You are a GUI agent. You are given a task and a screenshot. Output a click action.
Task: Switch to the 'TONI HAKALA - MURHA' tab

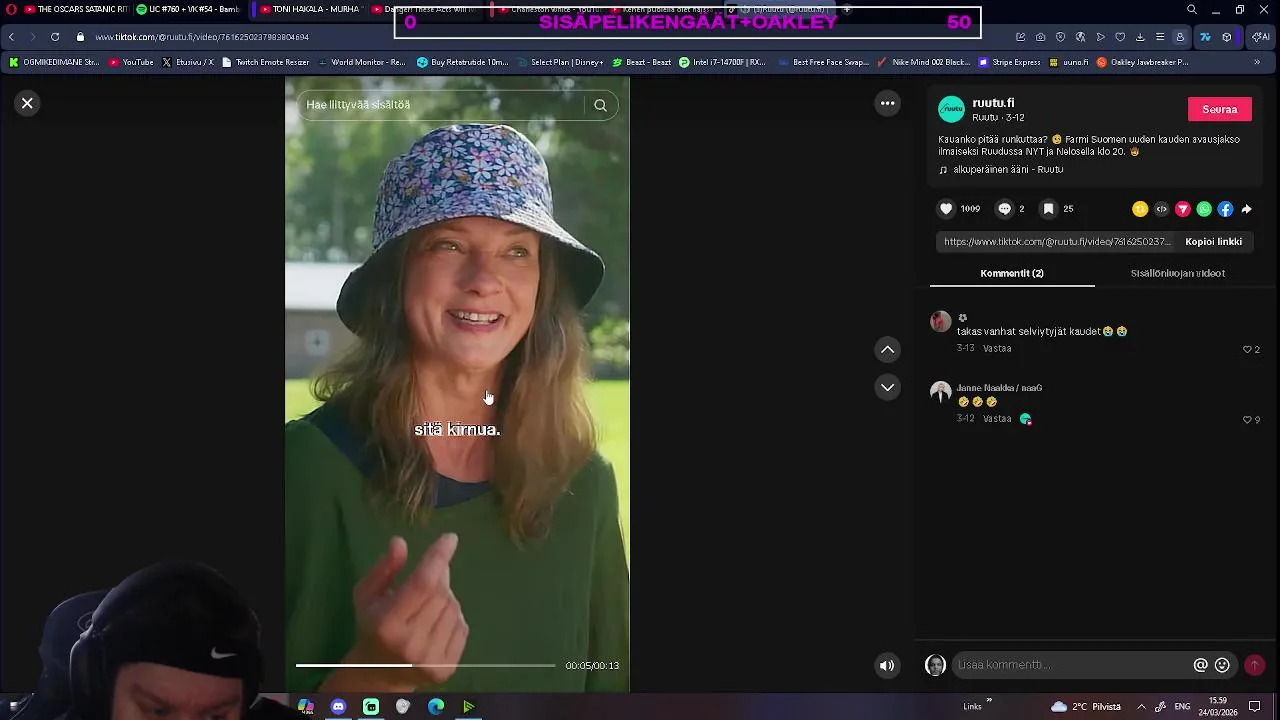pos(310,9)
